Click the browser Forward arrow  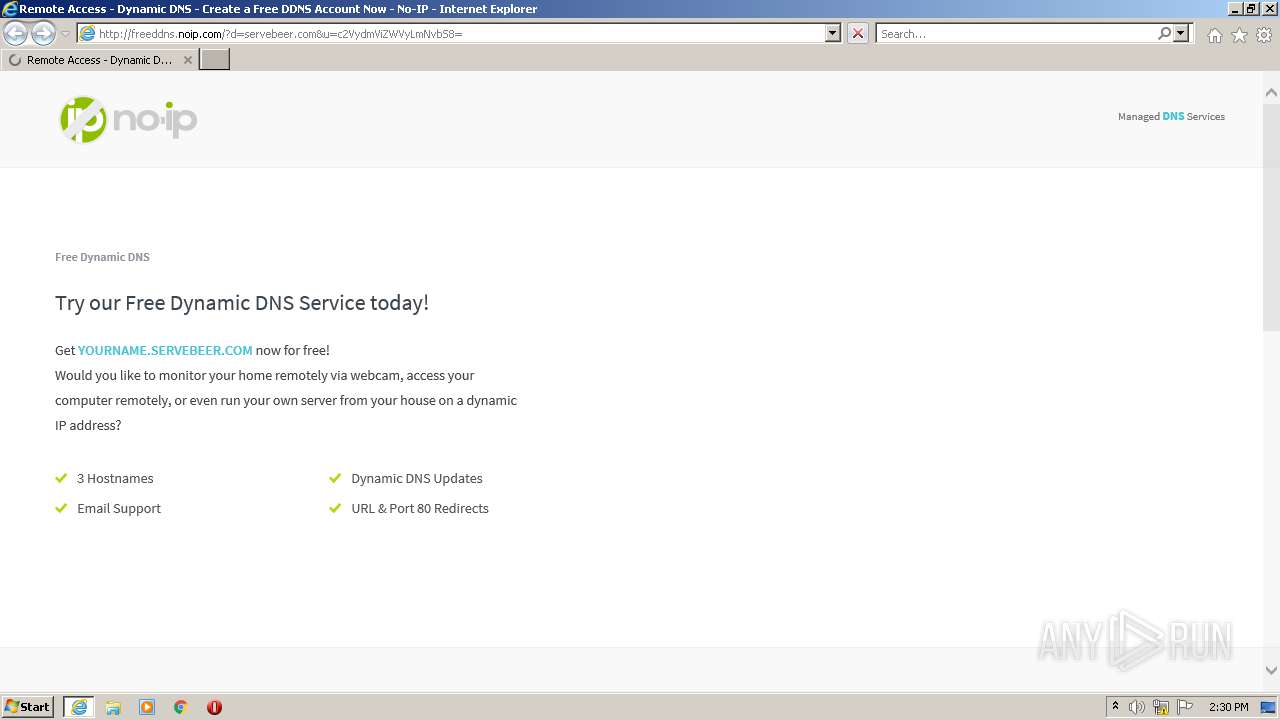43,33
